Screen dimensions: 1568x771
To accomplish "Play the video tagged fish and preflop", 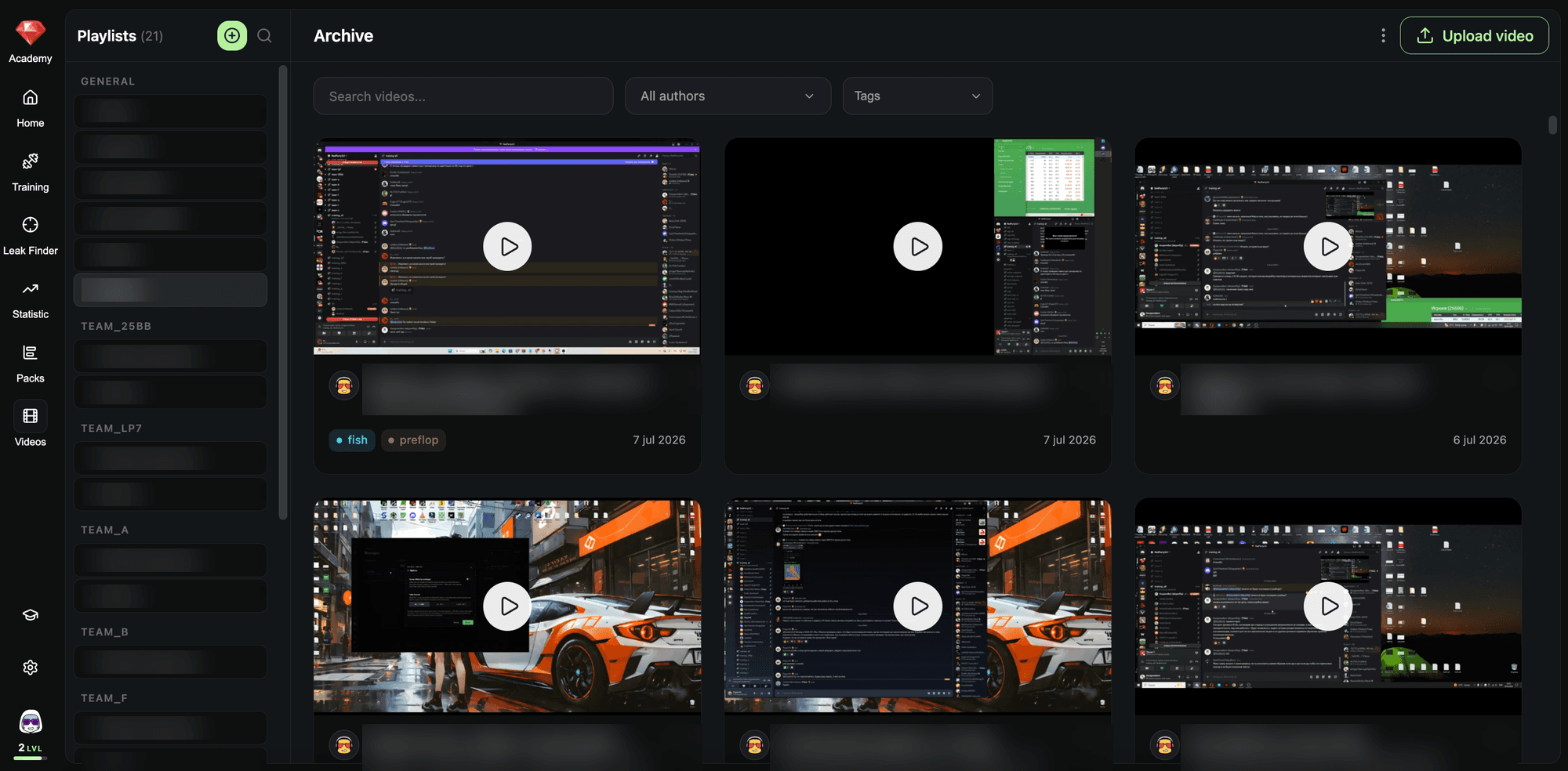I will 507,247.
